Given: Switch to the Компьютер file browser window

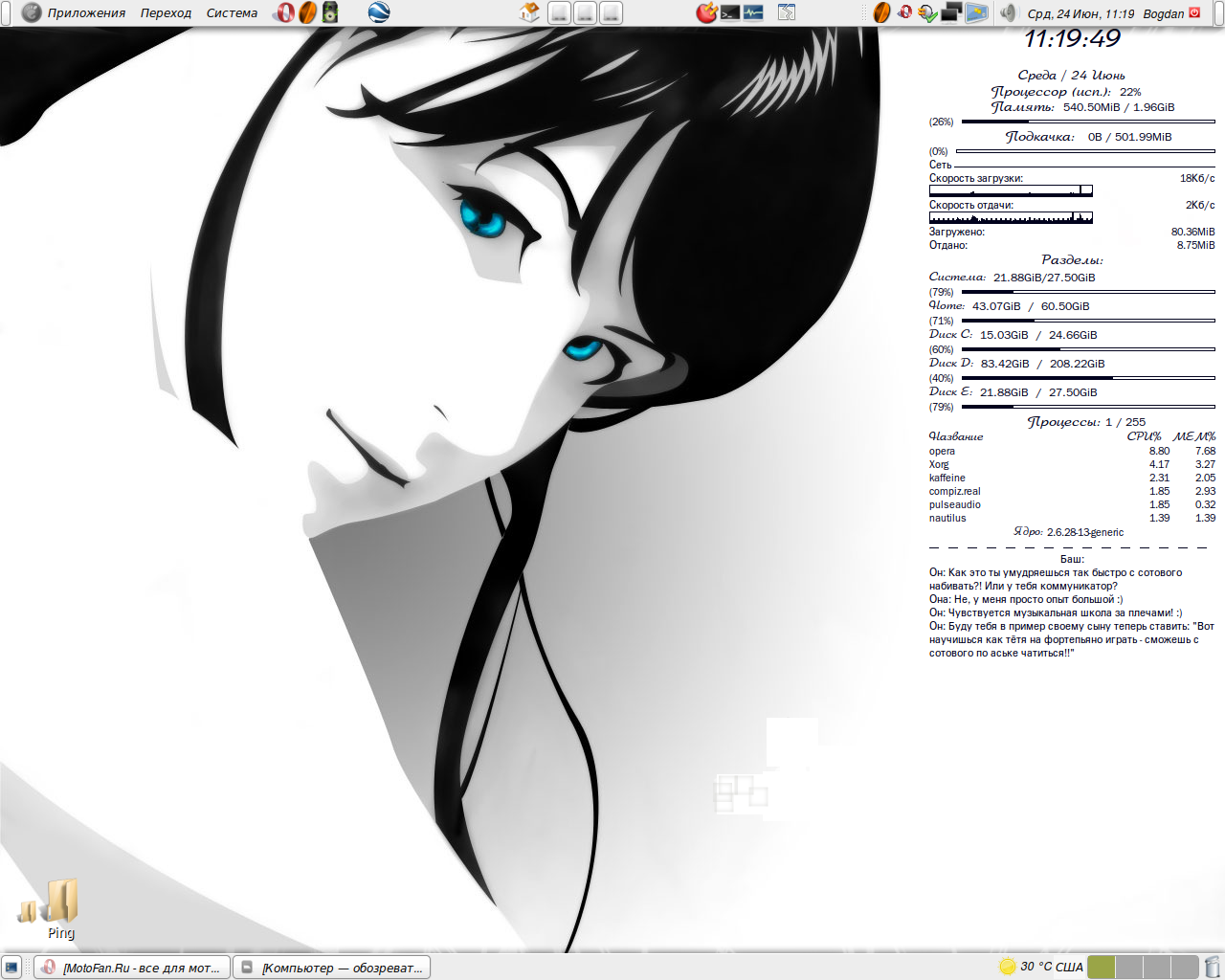Looking at the screenshot, I should click(332, 968).
